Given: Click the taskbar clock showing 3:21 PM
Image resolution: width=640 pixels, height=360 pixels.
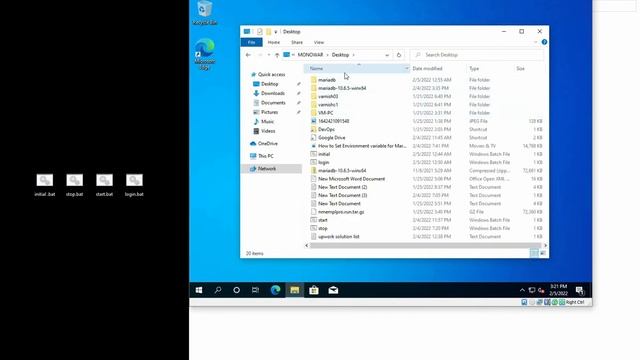Looking at the screenshot, I should [x=558, y=290].
